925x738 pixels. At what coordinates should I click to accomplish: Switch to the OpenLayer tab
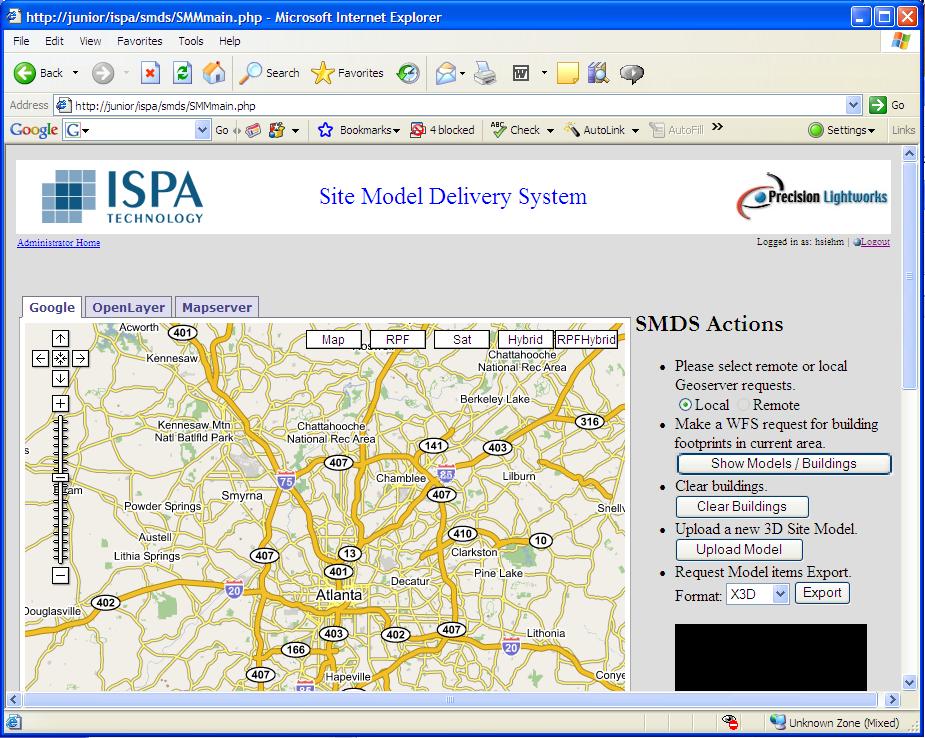[x=129, y=307]
